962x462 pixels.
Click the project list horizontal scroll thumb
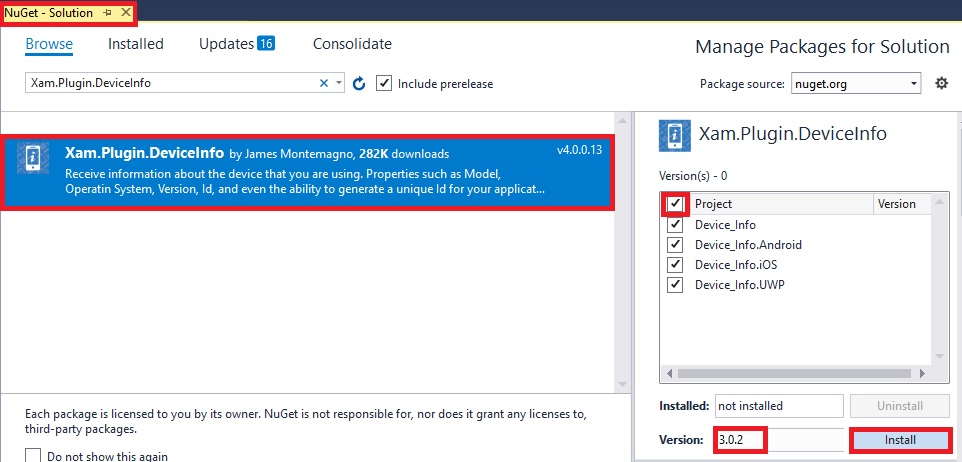click(x=795, y=373)
